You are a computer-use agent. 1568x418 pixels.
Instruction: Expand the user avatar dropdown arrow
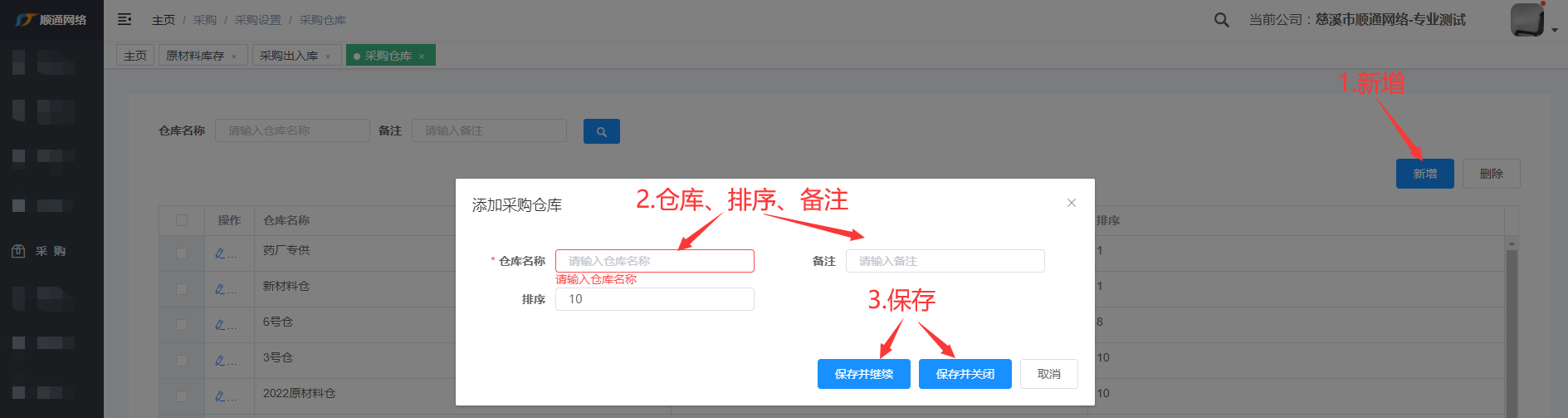coord(1555,30)
